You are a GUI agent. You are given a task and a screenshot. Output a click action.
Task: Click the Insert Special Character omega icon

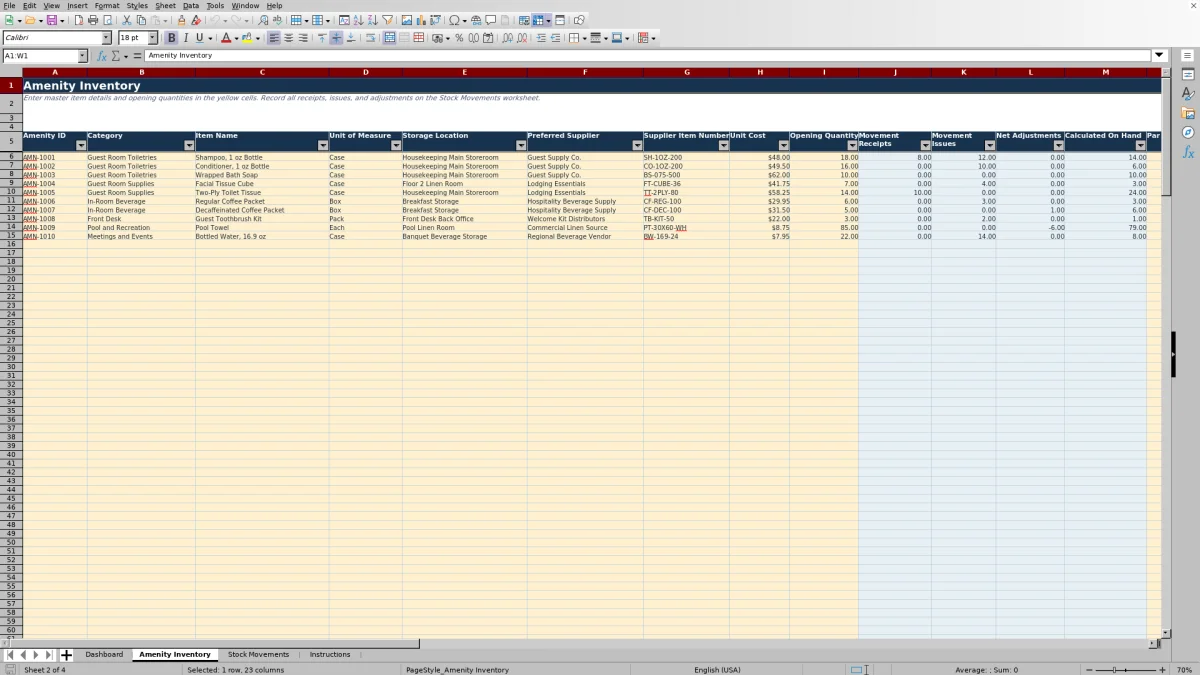click(453, 20)
